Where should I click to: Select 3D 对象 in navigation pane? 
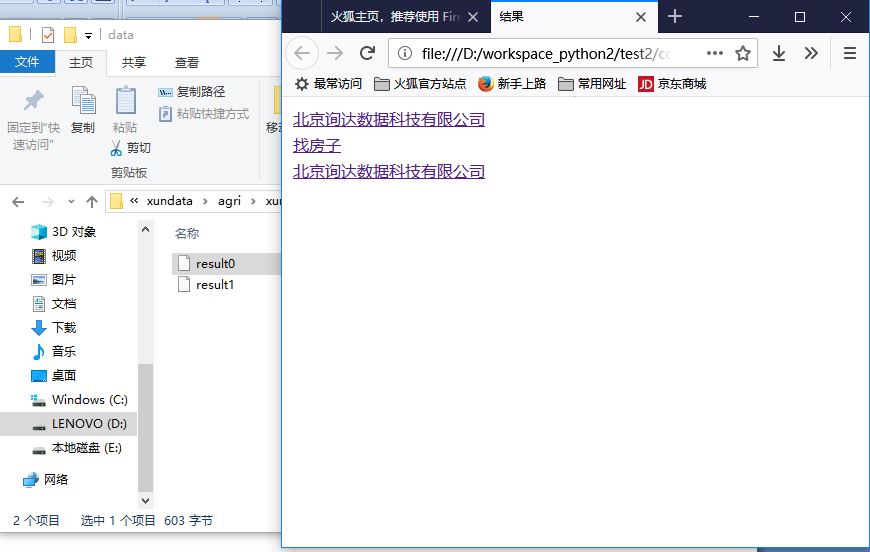pyautogui.click(x=63, y=232)
